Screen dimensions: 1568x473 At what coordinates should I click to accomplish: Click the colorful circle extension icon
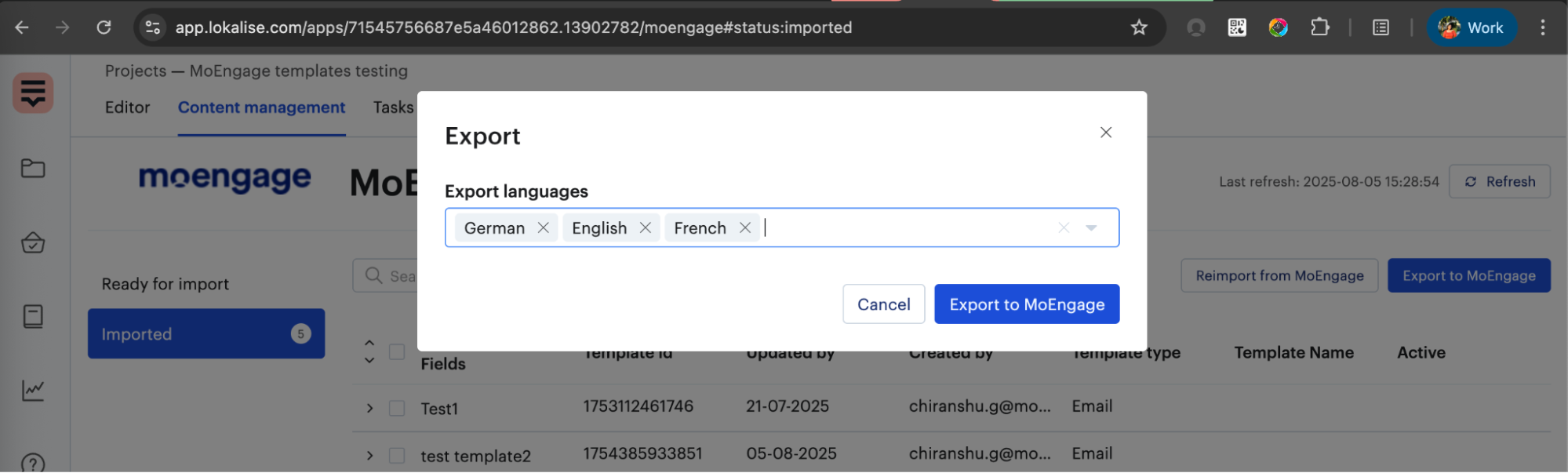1279,27
